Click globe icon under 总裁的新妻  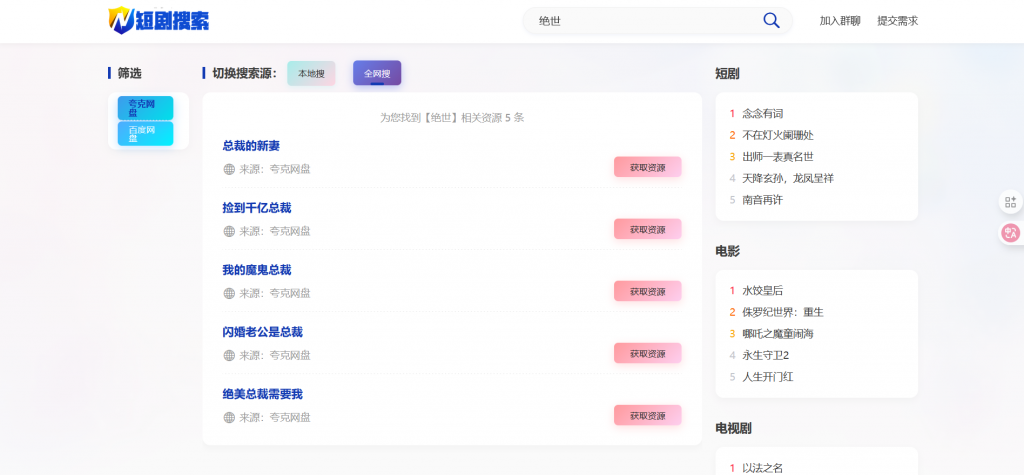click(x=229, y=169)
